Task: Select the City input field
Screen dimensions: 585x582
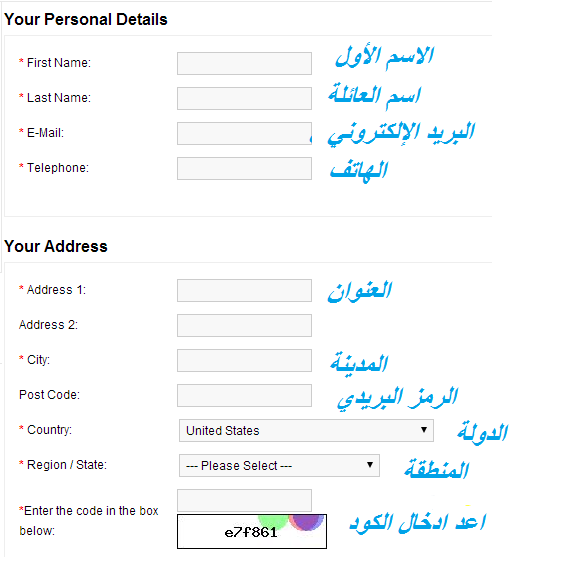Action: pyautogui.click(x=244, y=361)
